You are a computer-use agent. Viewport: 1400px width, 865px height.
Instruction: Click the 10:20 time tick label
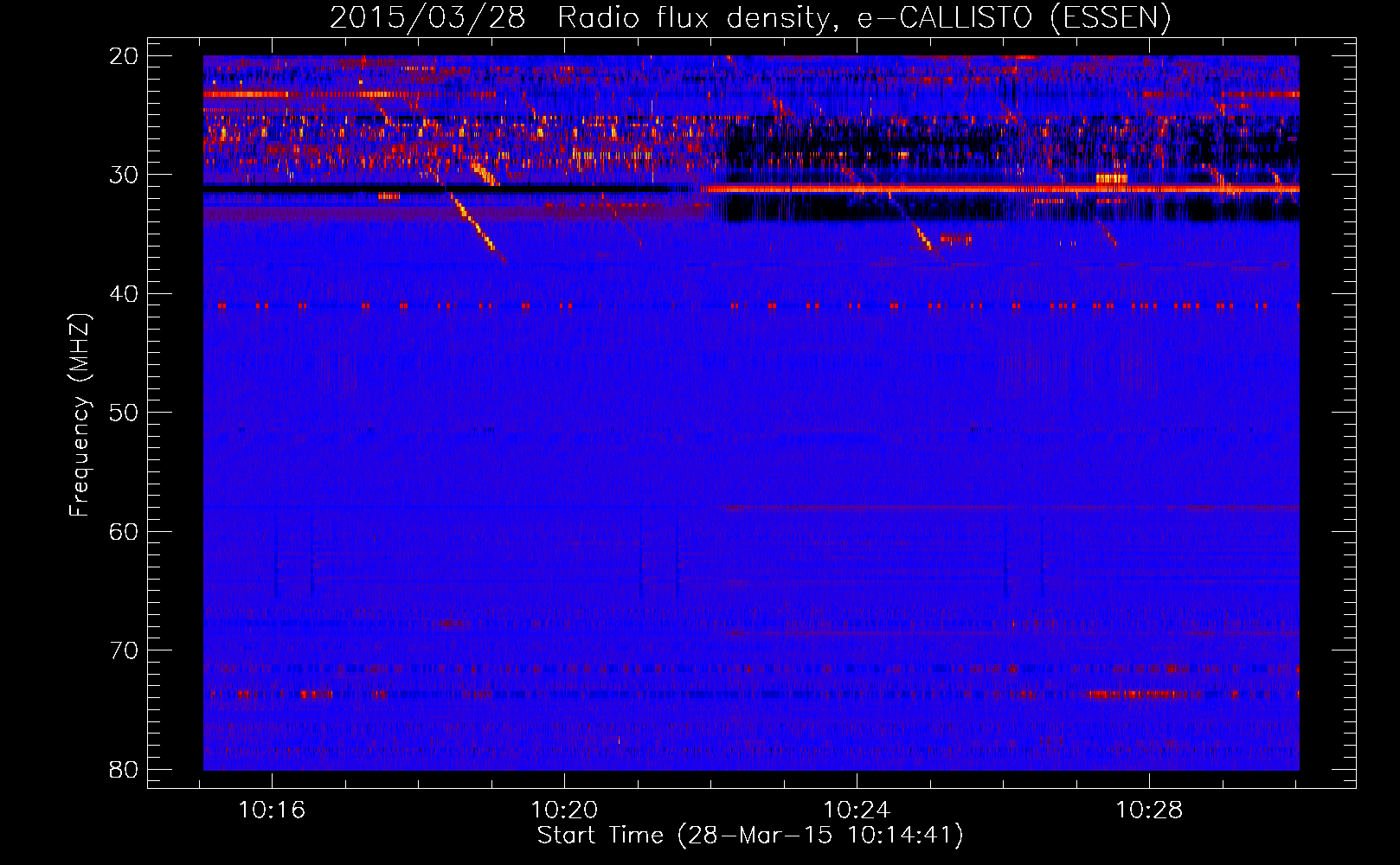564,811
